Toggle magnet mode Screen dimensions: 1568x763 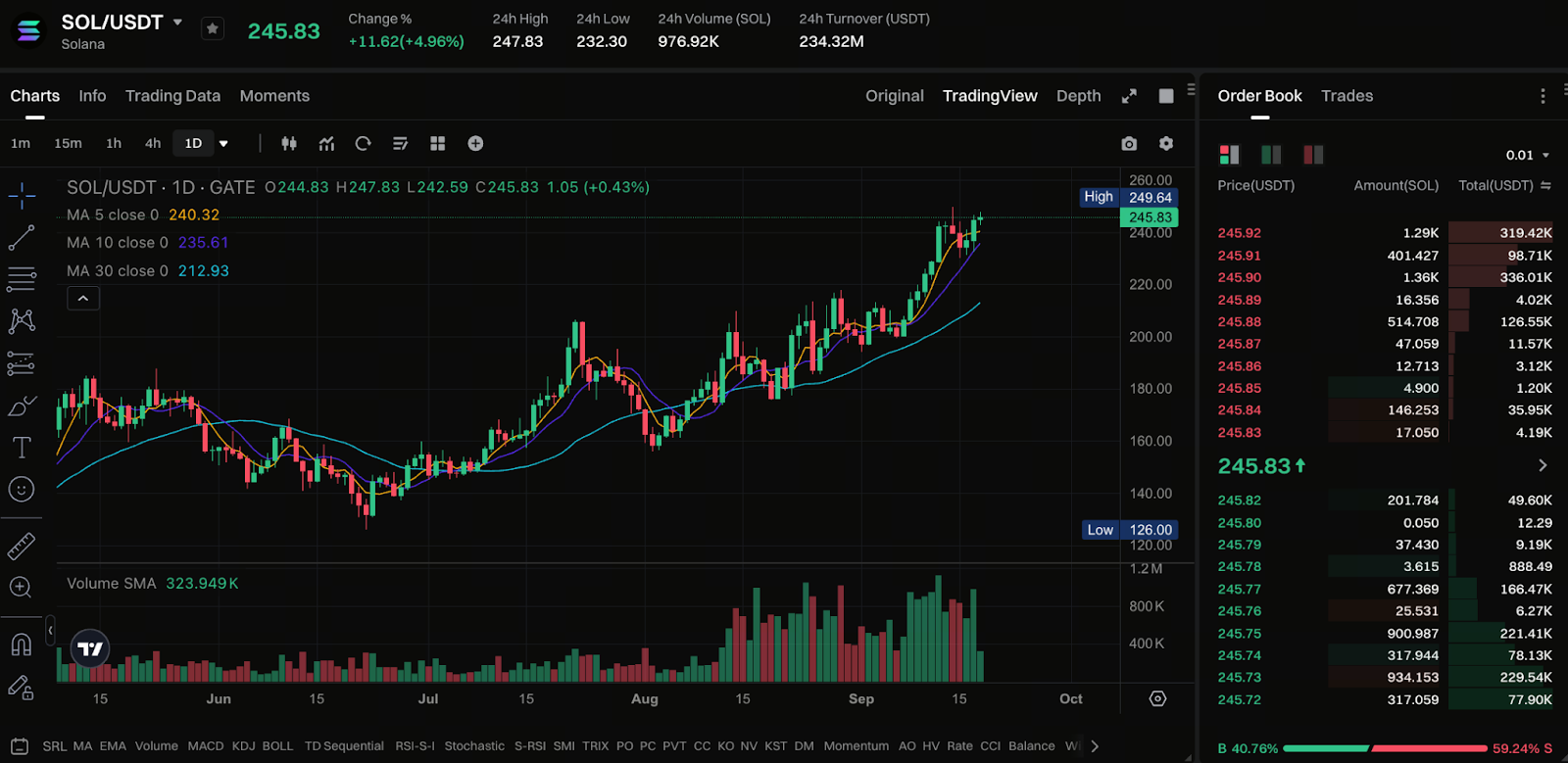tap(22, 644)
